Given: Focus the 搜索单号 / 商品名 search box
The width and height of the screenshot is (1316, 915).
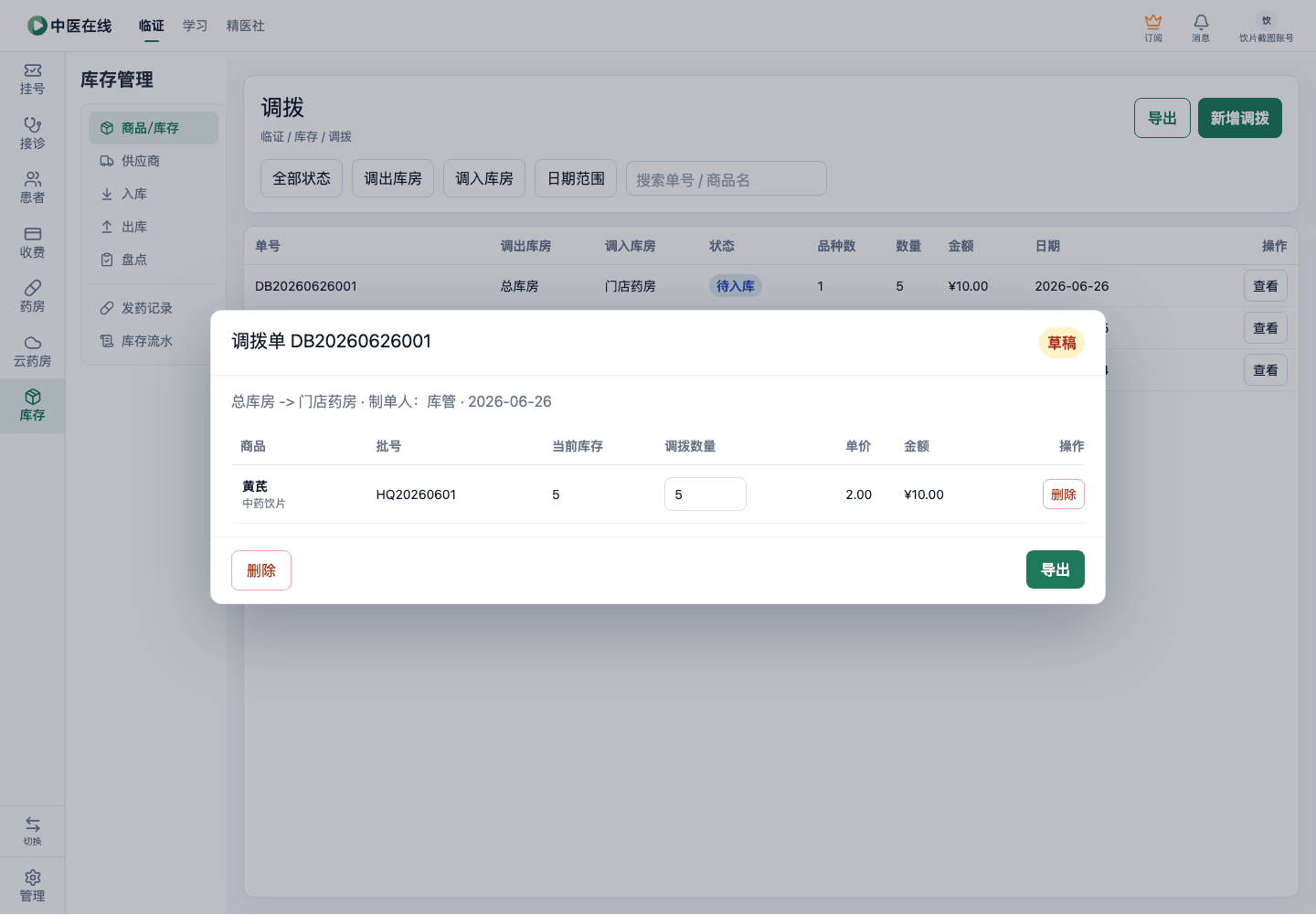Looking at the screenshot, I should point(727,179).
